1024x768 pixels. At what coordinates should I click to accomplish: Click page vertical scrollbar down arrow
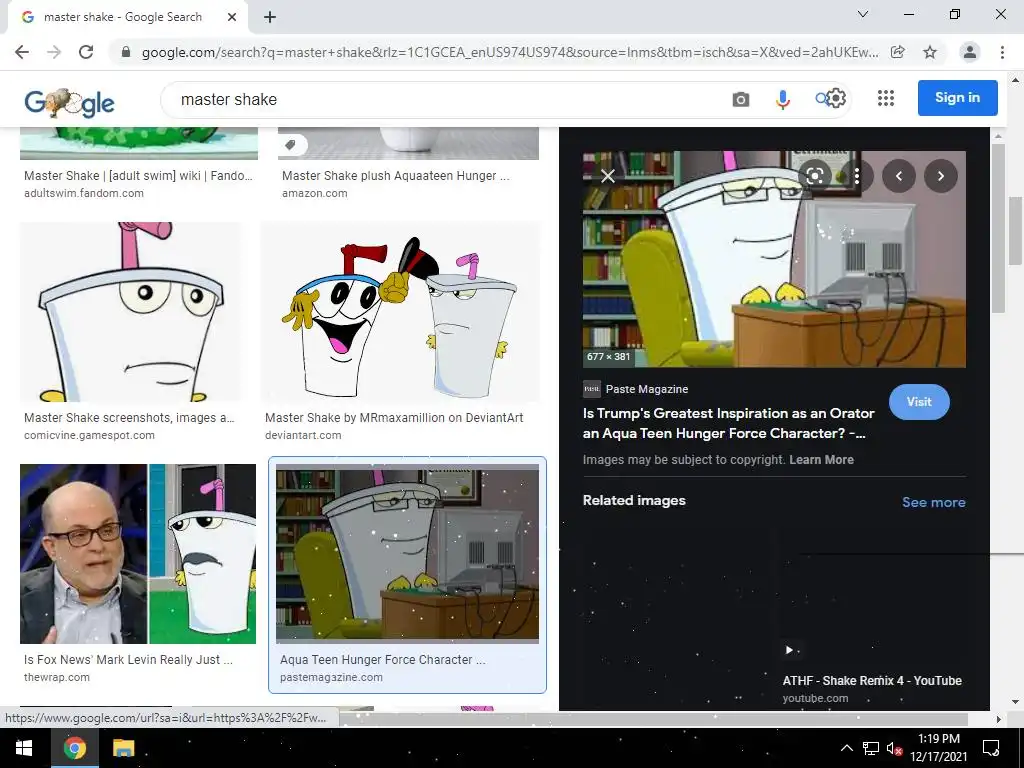pos(1016,702)
